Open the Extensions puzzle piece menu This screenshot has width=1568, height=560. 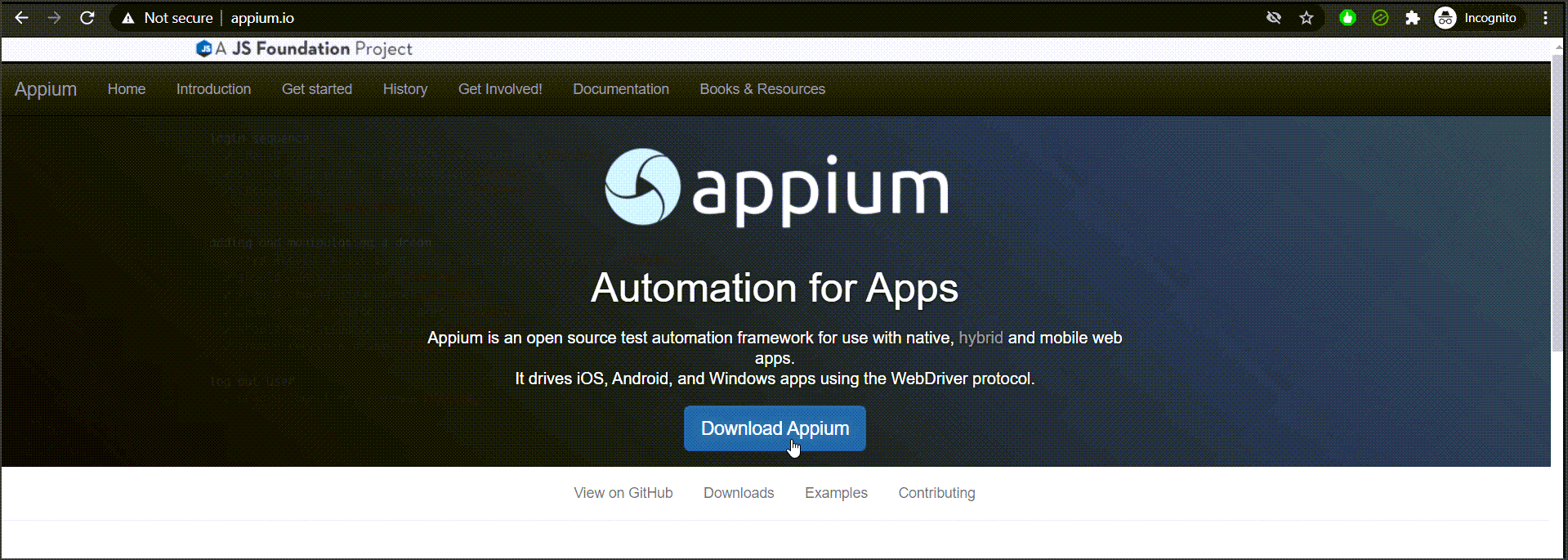1412,18
